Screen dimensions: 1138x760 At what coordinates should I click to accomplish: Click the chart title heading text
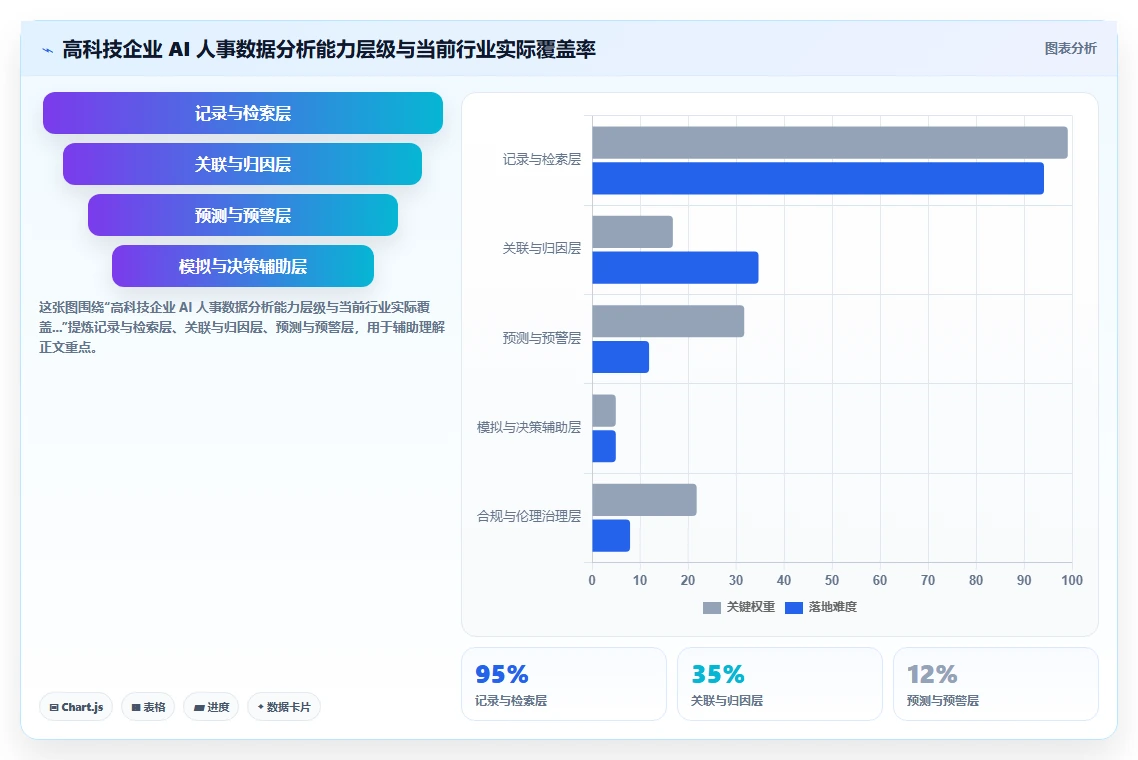point(329,49)
